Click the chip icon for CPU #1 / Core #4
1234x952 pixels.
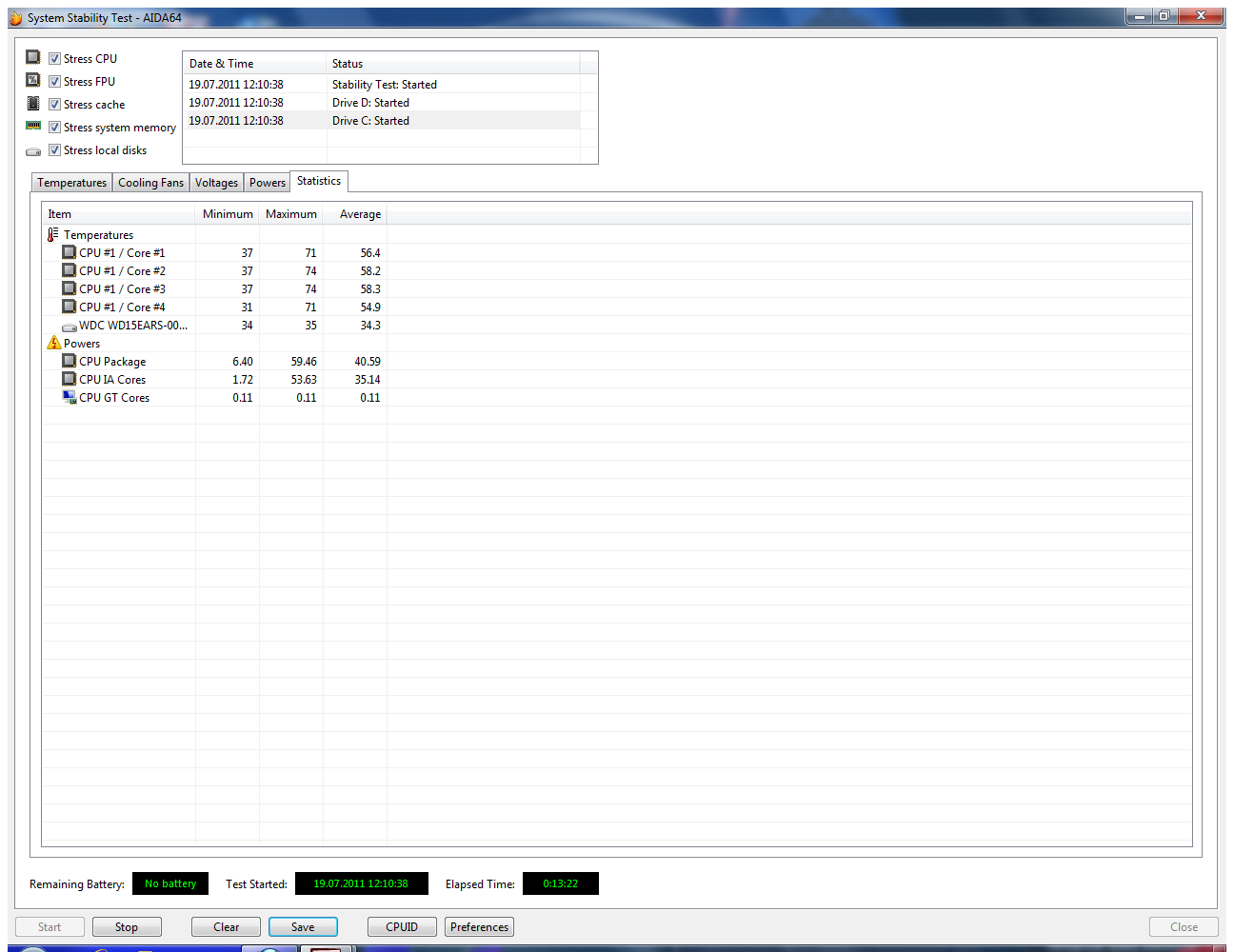pos(69,307)
